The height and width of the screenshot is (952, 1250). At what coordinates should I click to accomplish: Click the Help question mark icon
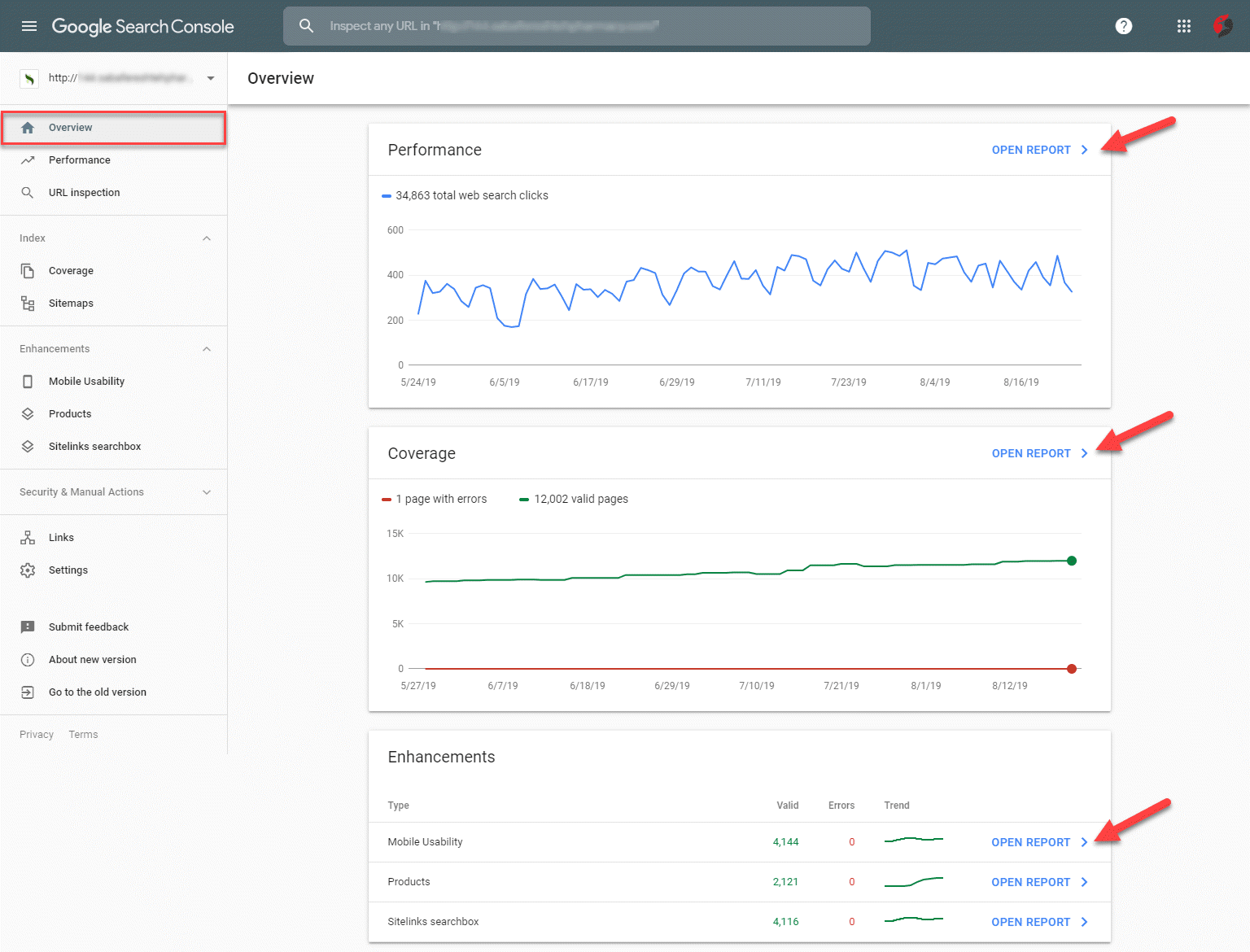(1123, 25)
